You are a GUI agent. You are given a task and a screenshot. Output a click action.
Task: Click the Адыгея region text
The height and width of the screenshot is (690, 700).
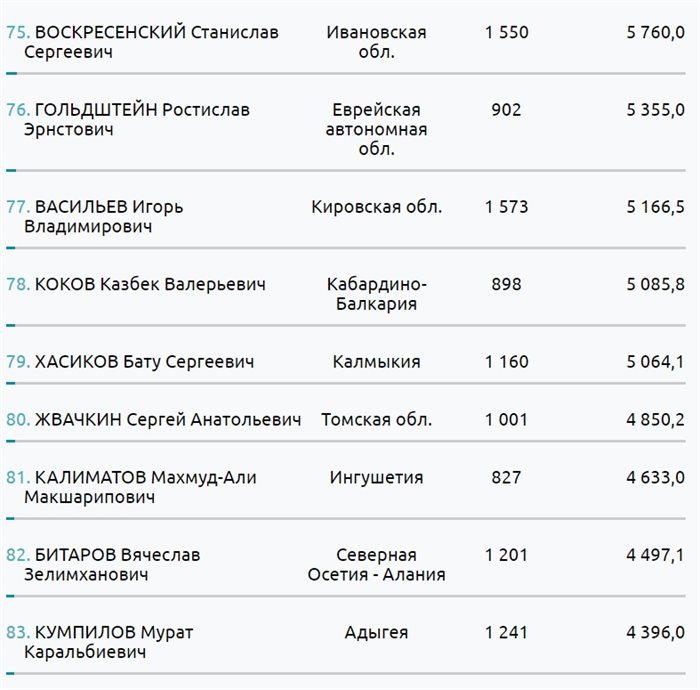tap(376, 632)
